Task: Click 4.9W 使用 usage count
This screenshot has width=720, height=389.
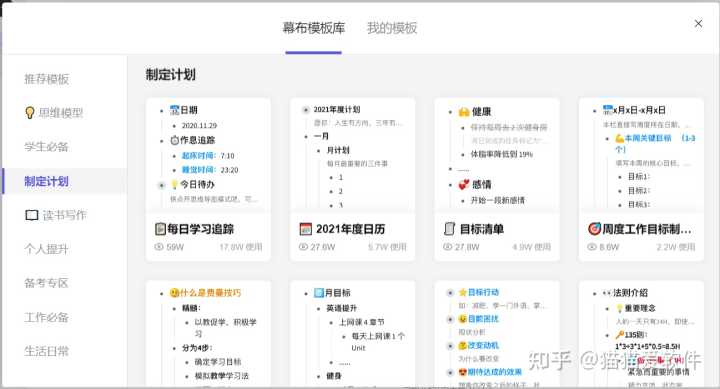Action: [531, 247]
